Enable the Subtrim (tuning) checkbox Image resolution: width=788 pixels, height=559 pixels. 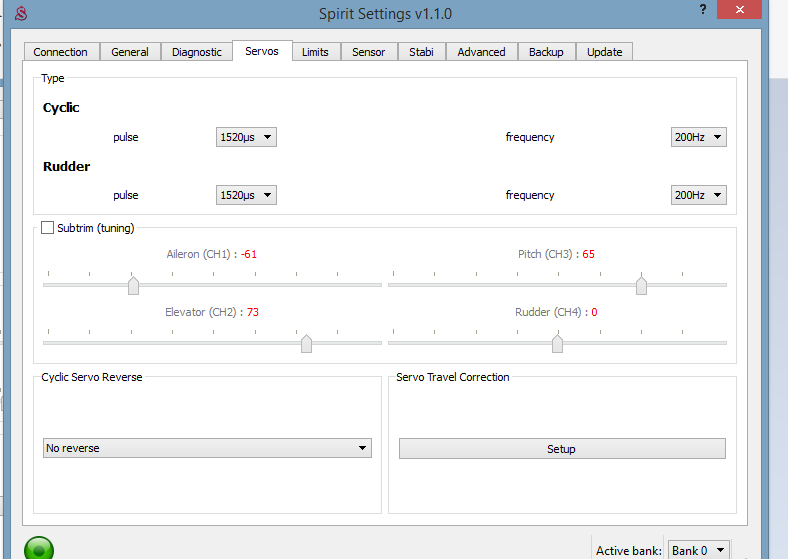click(x=47, y=228)
